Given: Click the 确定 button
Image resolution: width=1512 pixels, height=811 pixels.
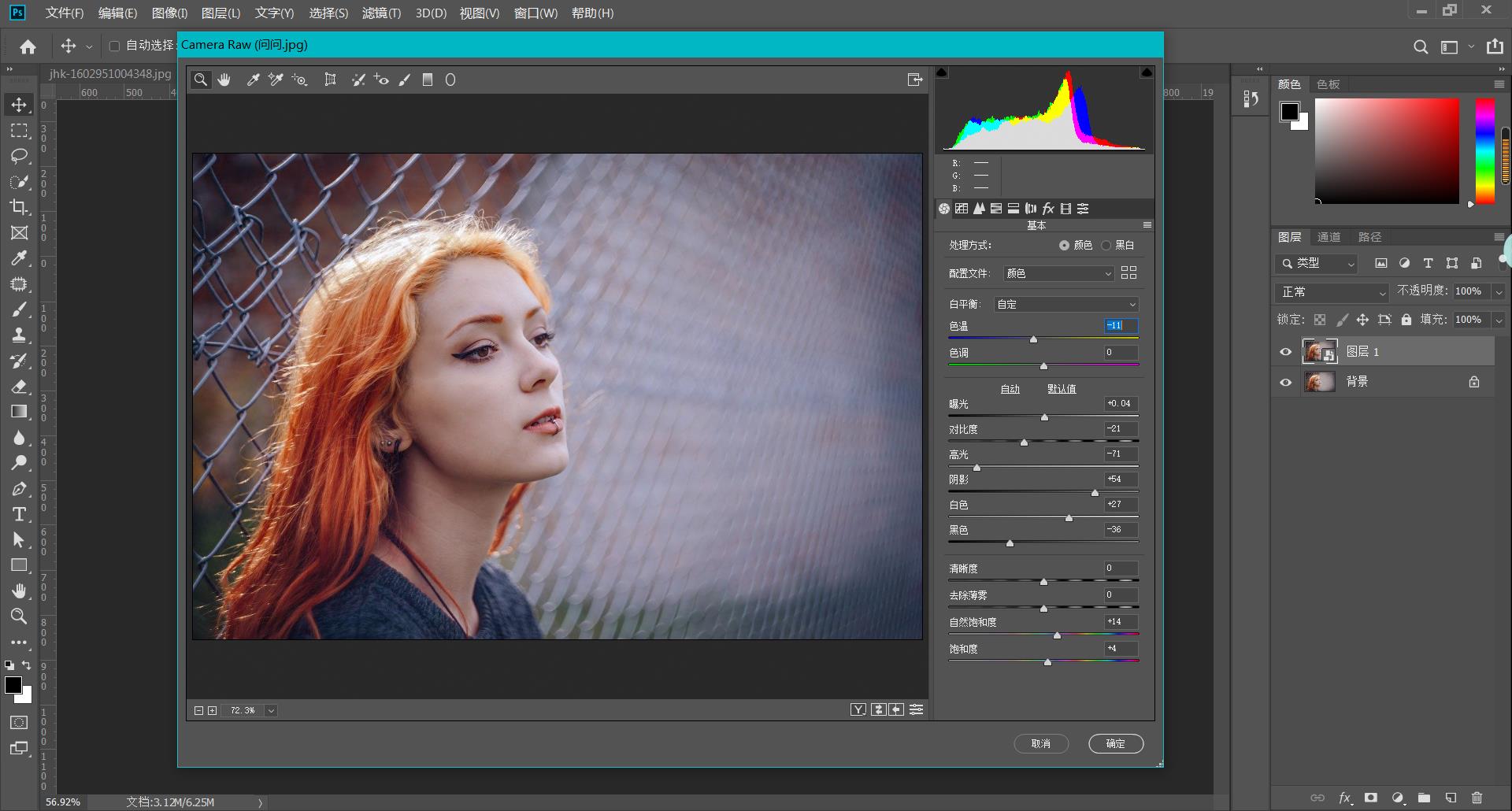Looking at the screenshot, I should pos(1115,743).
